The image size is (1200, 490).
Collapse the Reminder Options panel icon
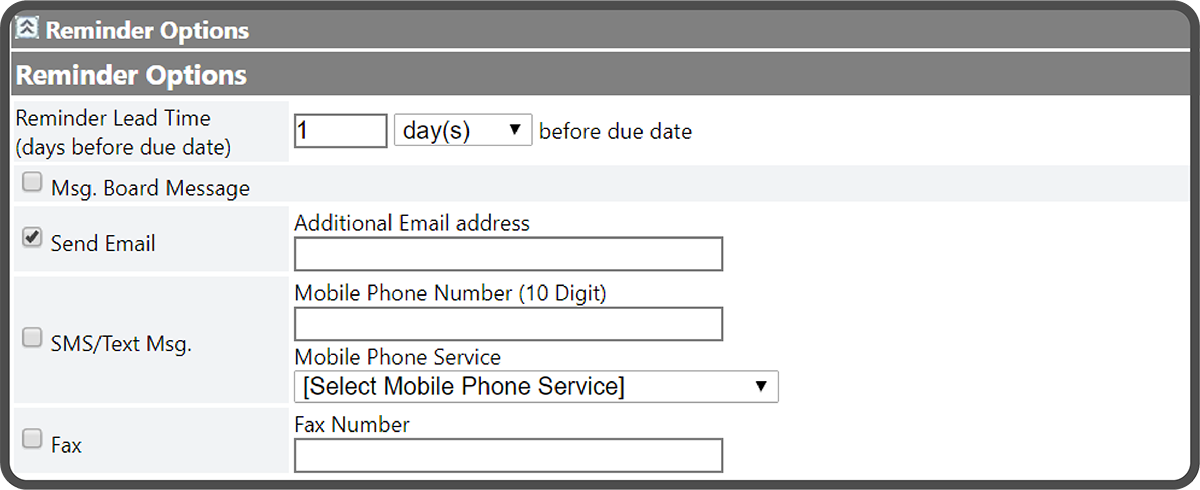(29, 28)
